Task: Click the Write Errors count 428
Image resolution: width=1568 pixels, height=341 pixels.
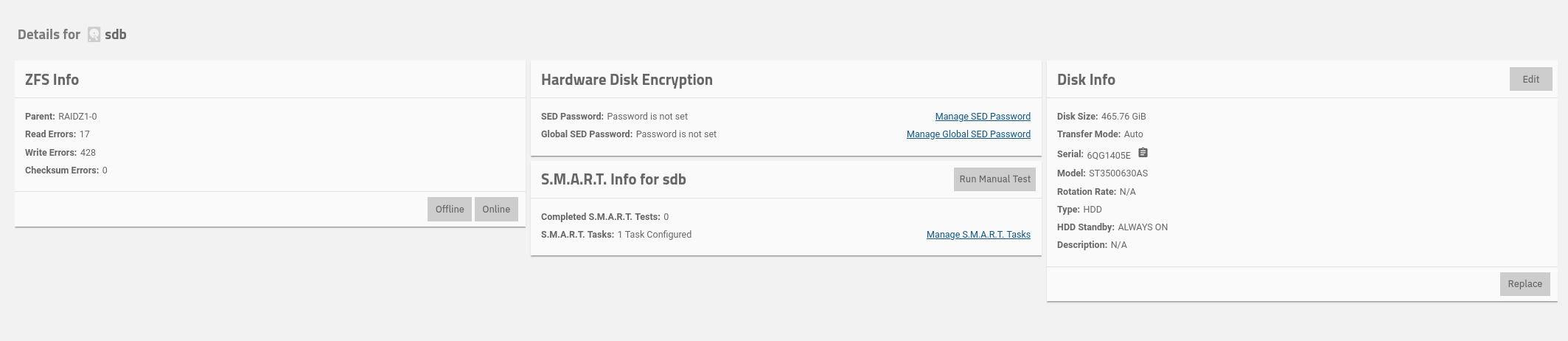Action: (88, 153)
